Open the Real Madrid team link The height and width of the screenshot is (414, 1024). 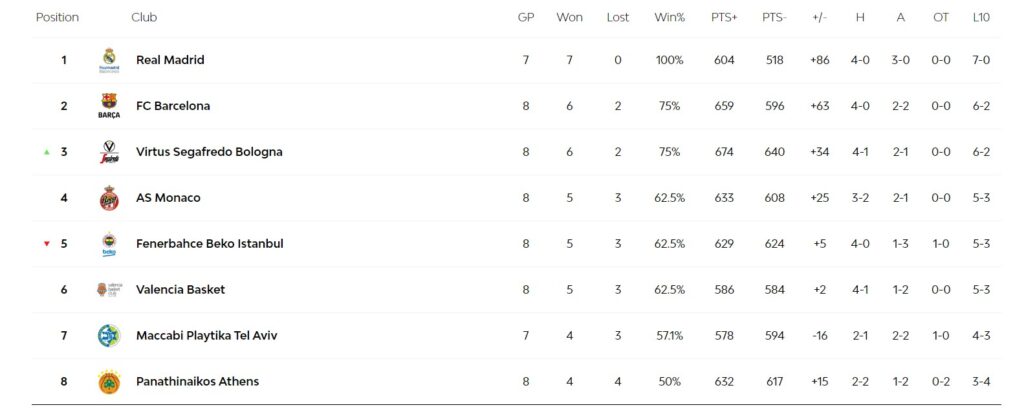170,60
